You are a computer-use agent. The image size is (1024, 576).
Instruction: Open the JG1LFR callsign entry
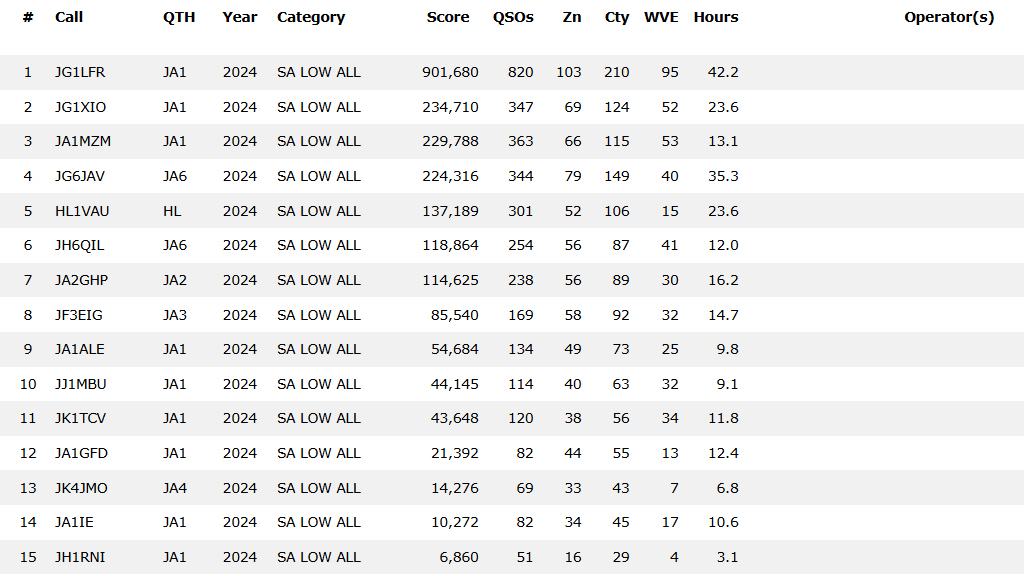80,72
